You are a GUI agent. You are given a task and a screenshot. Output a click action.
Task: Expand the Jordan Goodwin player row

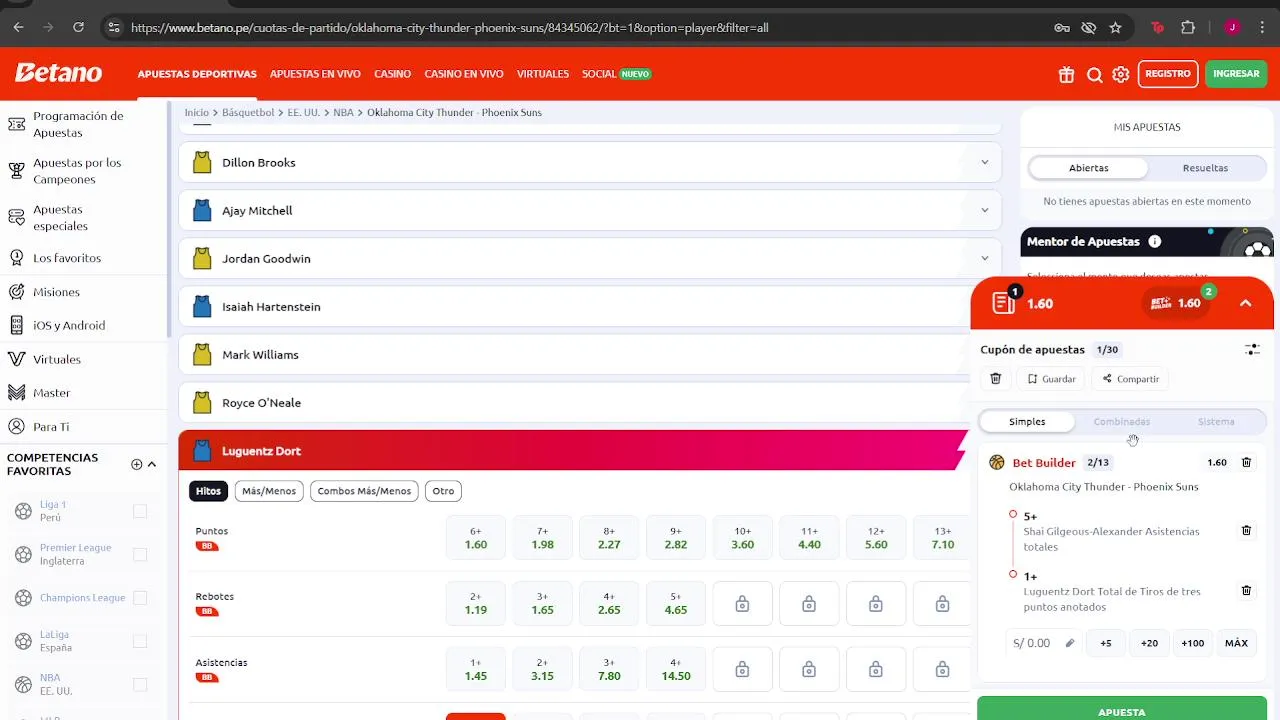(x=590, y=258)
